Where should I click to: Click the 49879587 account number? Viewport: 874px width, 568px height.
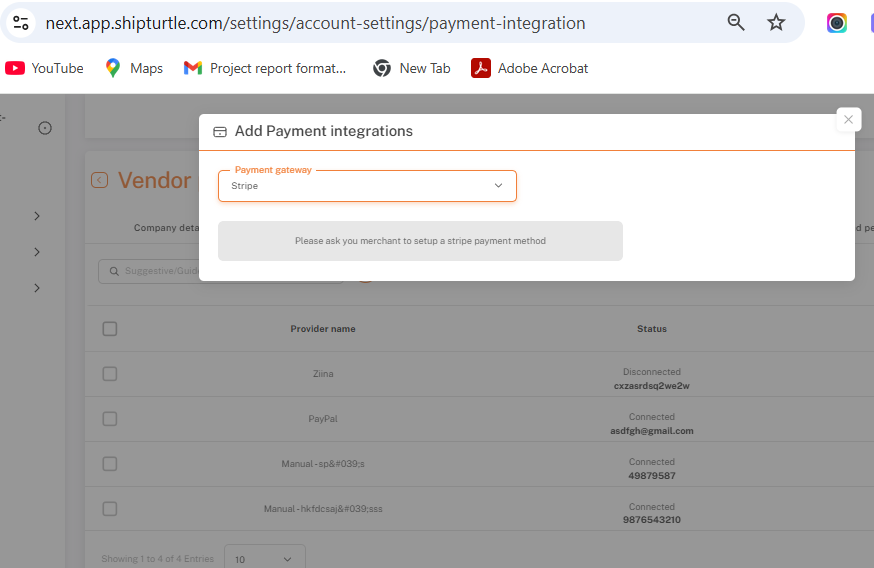(652, 476)
